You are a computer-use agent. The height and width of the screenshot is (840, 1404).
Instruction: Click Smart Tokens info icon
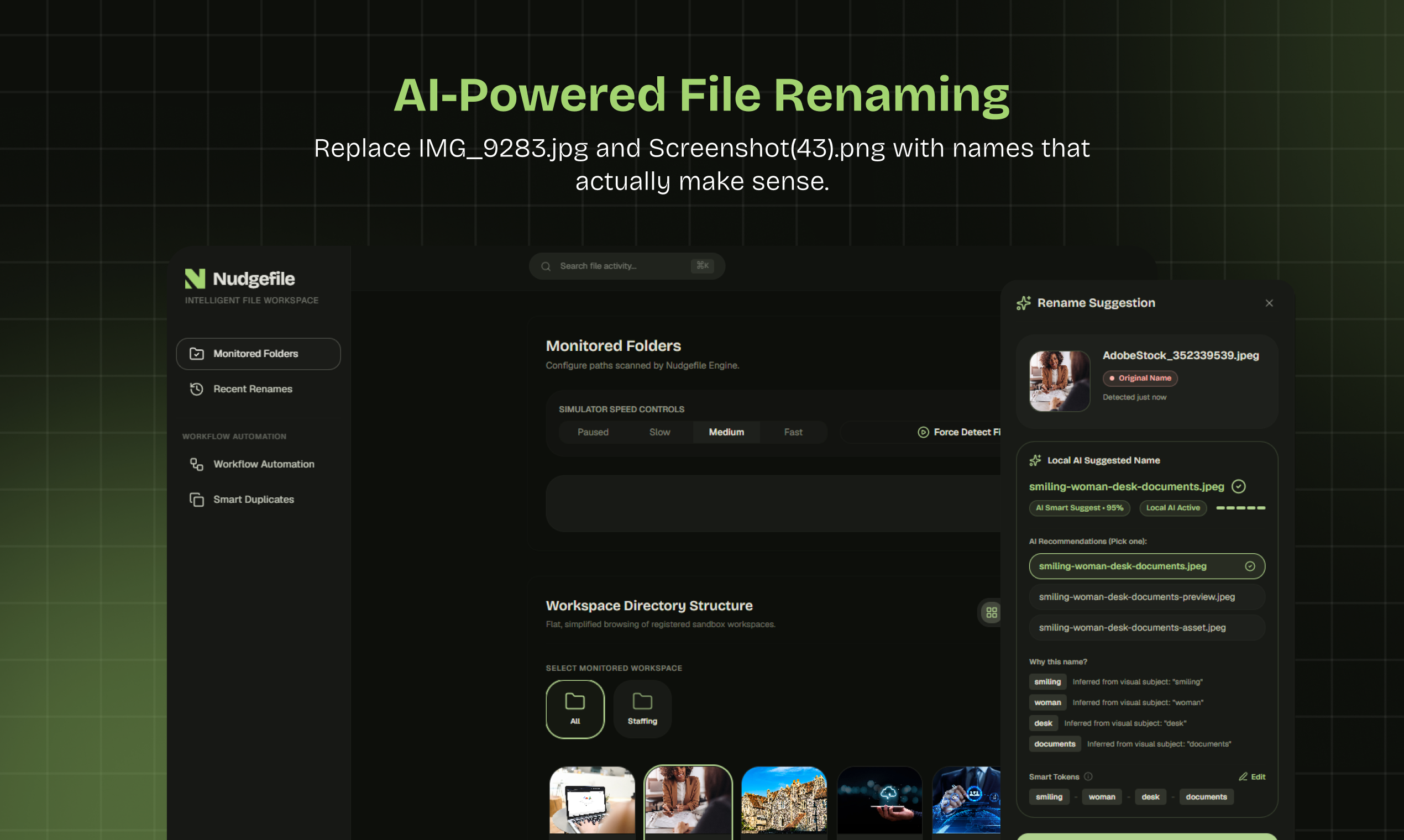(x=1088, y=776)
